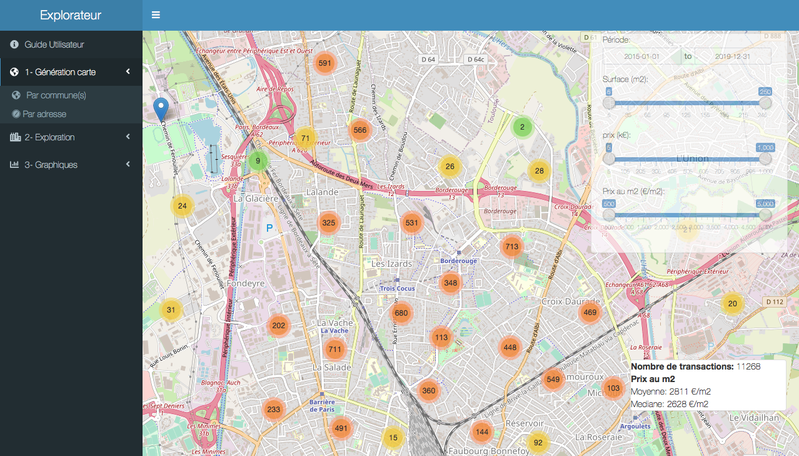The height and width of the screenshot is (456, 799).
Task: Click the globe icon beside Génération carte
Action: 14,72
